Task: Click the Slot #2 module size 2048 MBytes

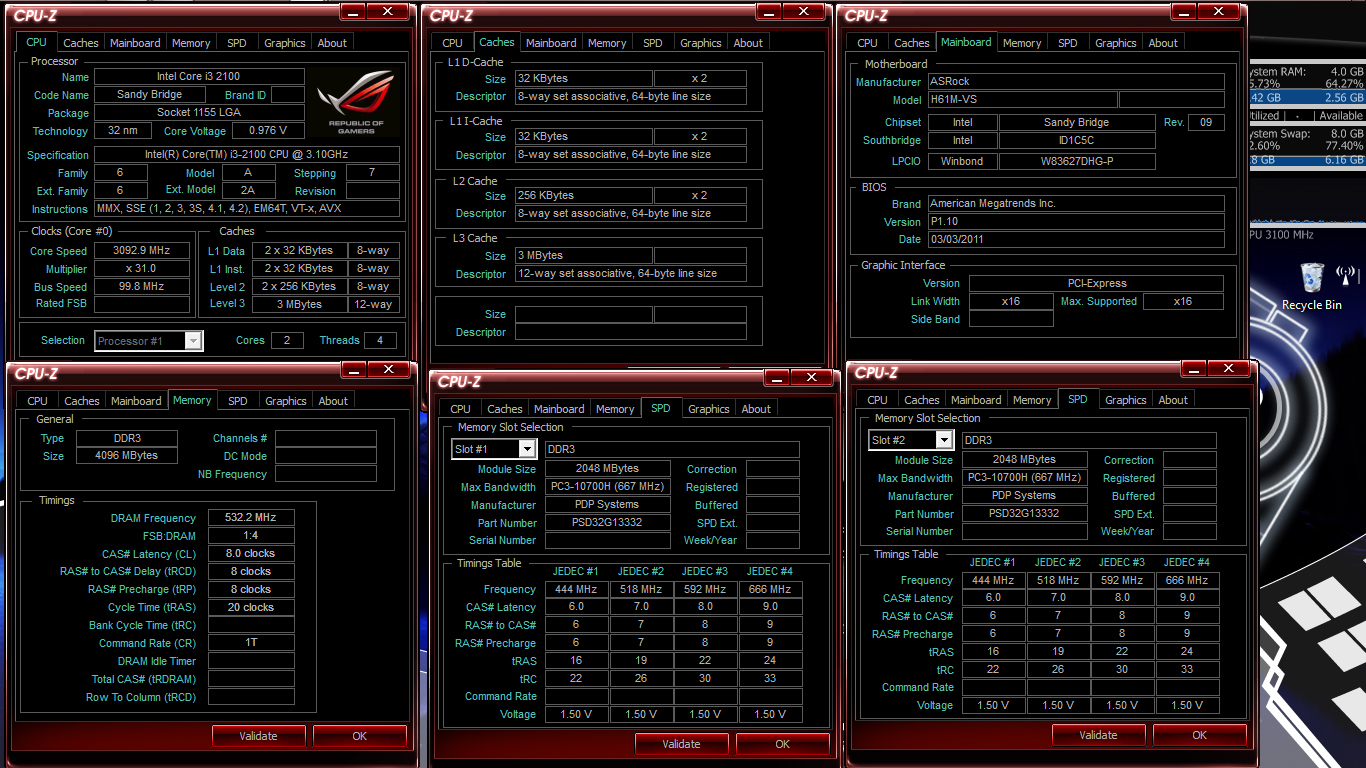Action: click(1025, 460)
